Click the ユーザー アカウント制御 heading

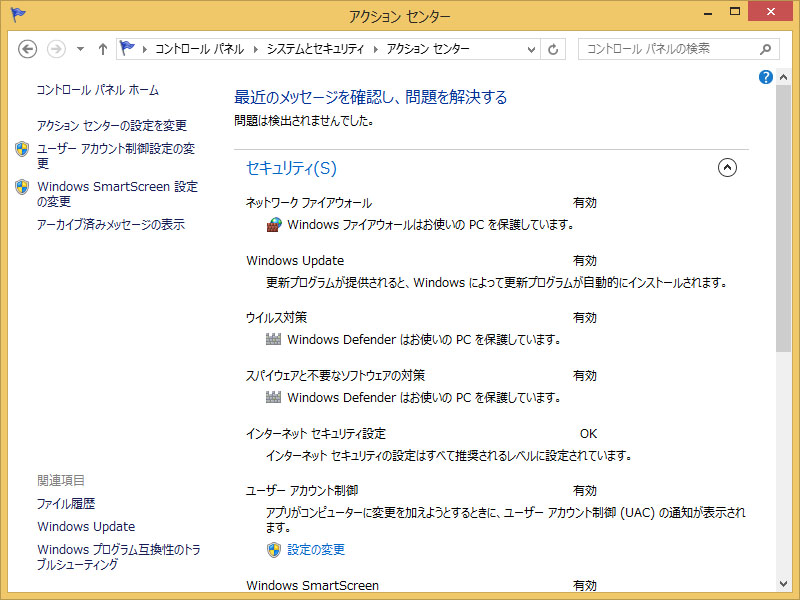click(x=302, y=490)
